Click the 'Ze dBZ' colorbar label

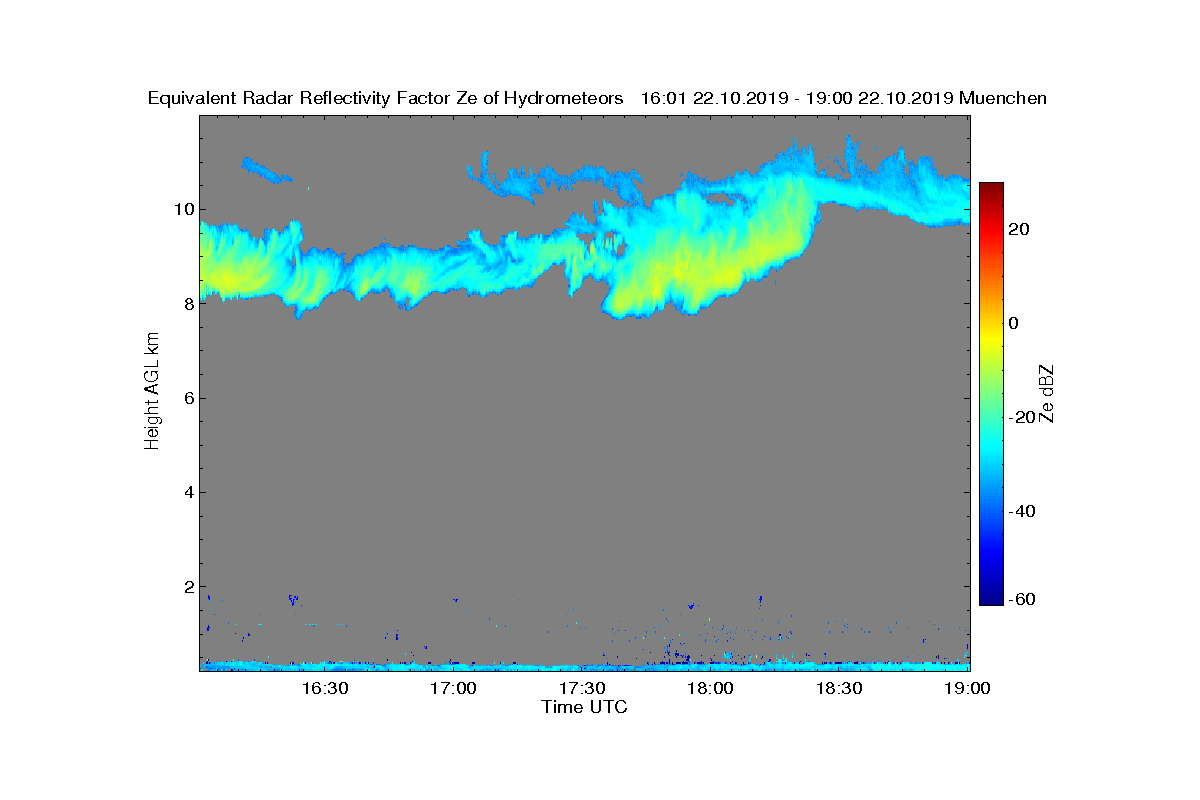(1047, 393)
